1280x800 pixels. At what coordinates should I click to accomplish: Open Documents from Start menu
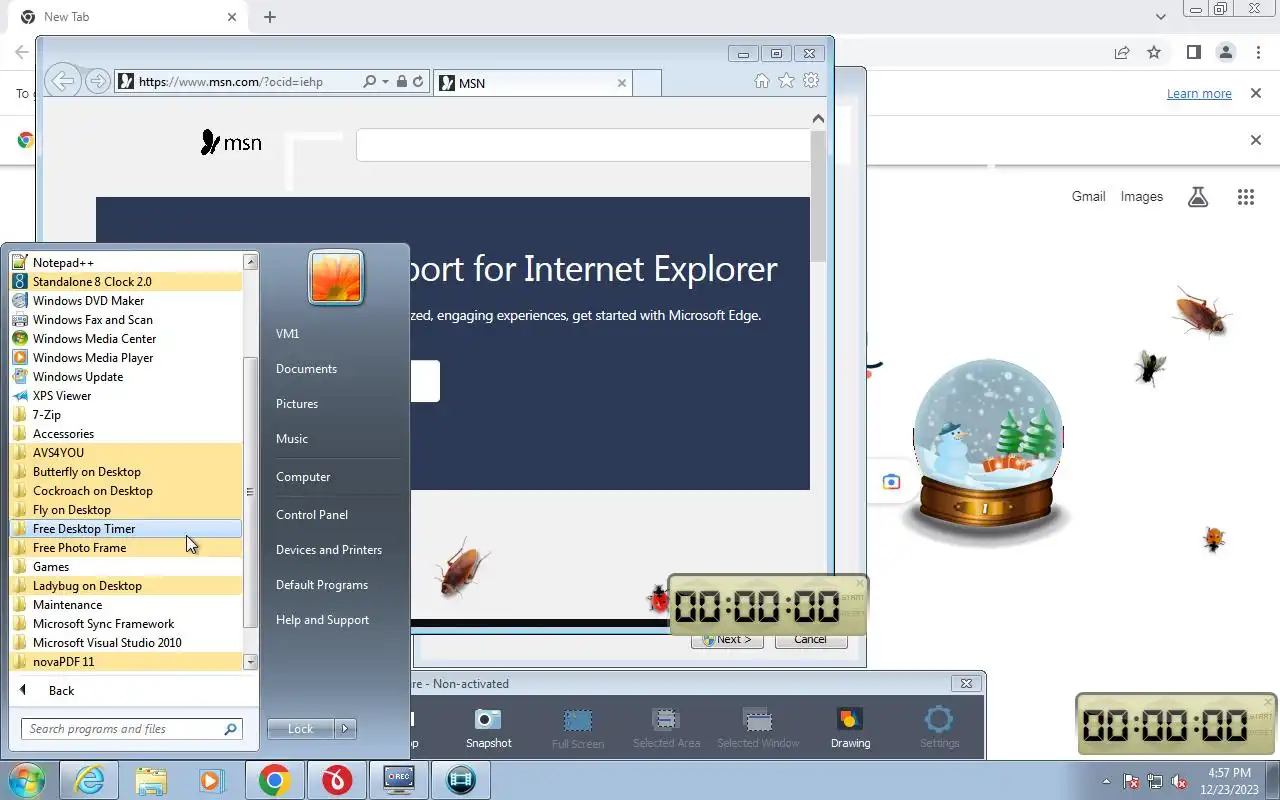click(306, 369)
